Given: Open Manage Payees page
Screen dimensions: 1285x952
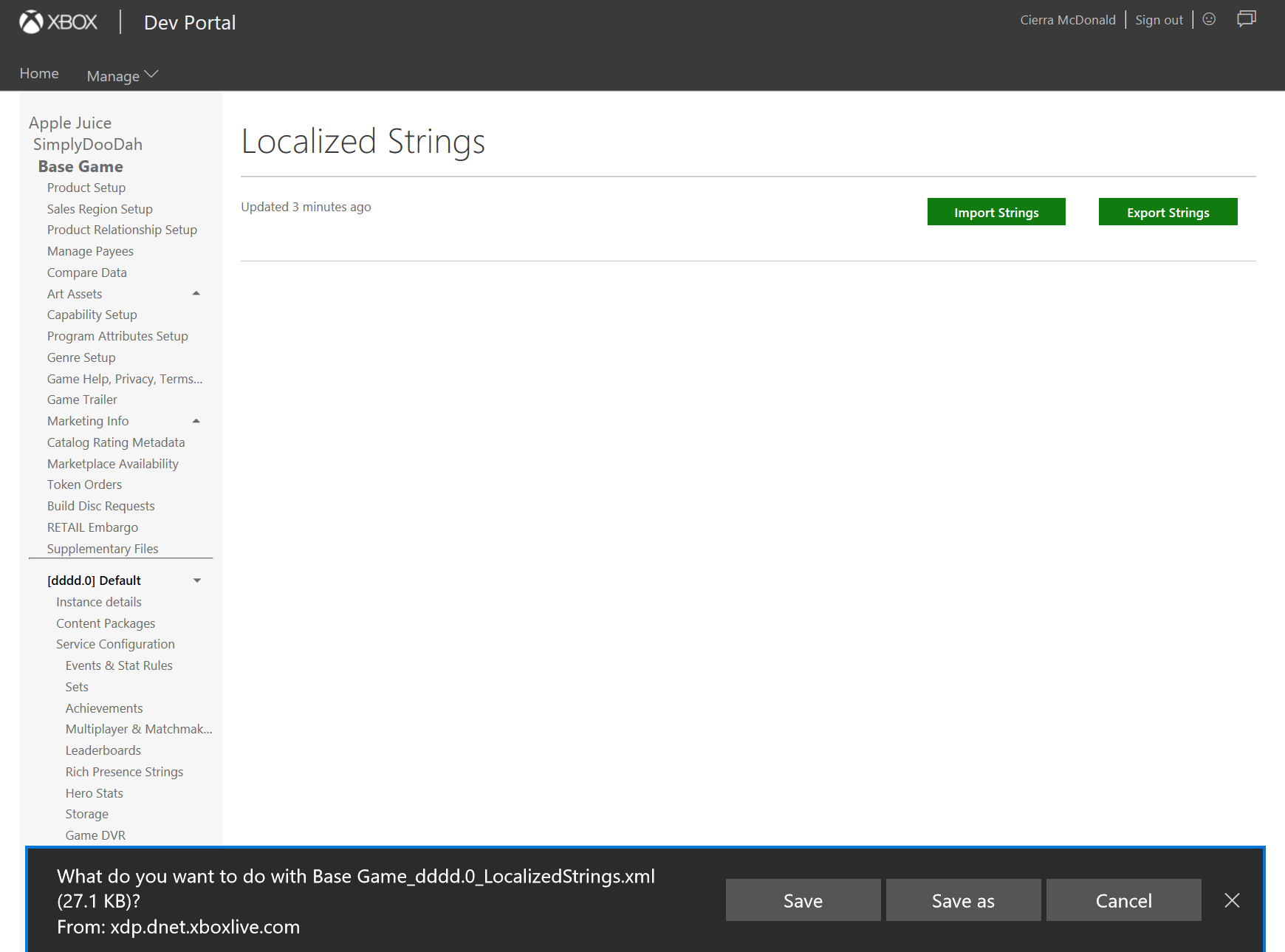Looking at the screenshot, I should click(90, 251).
